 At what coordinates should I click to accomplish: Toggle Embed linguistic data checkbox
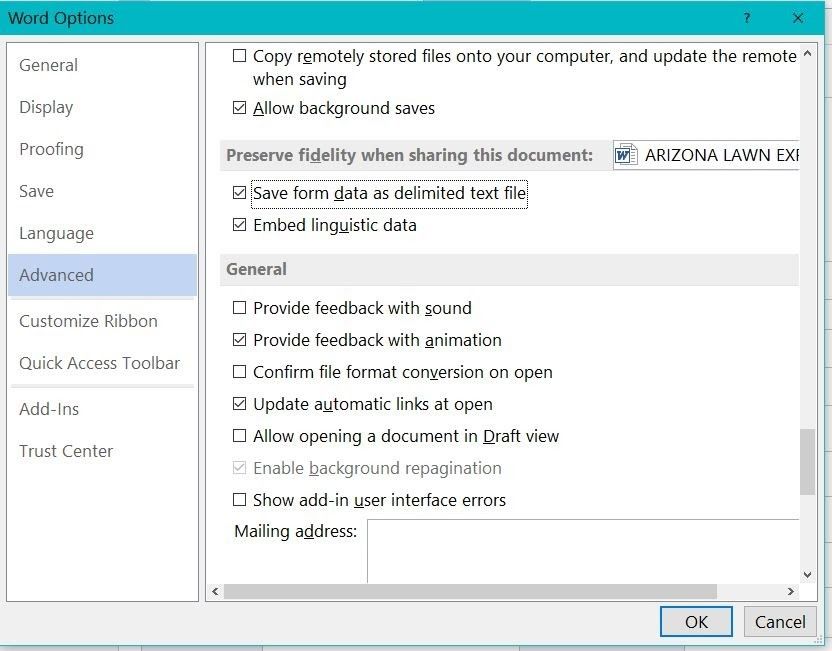point(239,225)
